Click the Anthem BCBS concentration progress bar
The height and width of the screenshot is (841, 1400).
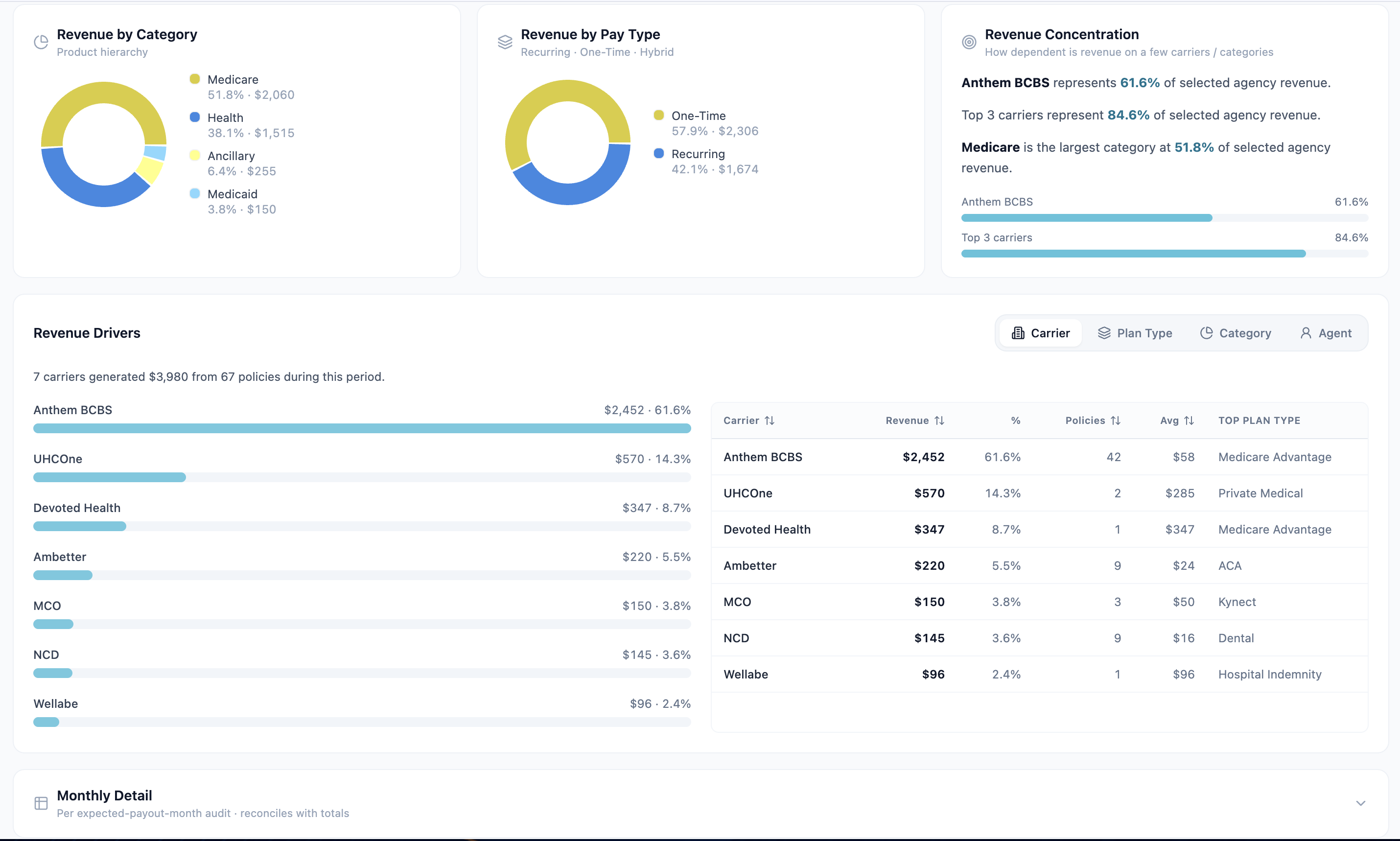click(x=1165, y=218)
